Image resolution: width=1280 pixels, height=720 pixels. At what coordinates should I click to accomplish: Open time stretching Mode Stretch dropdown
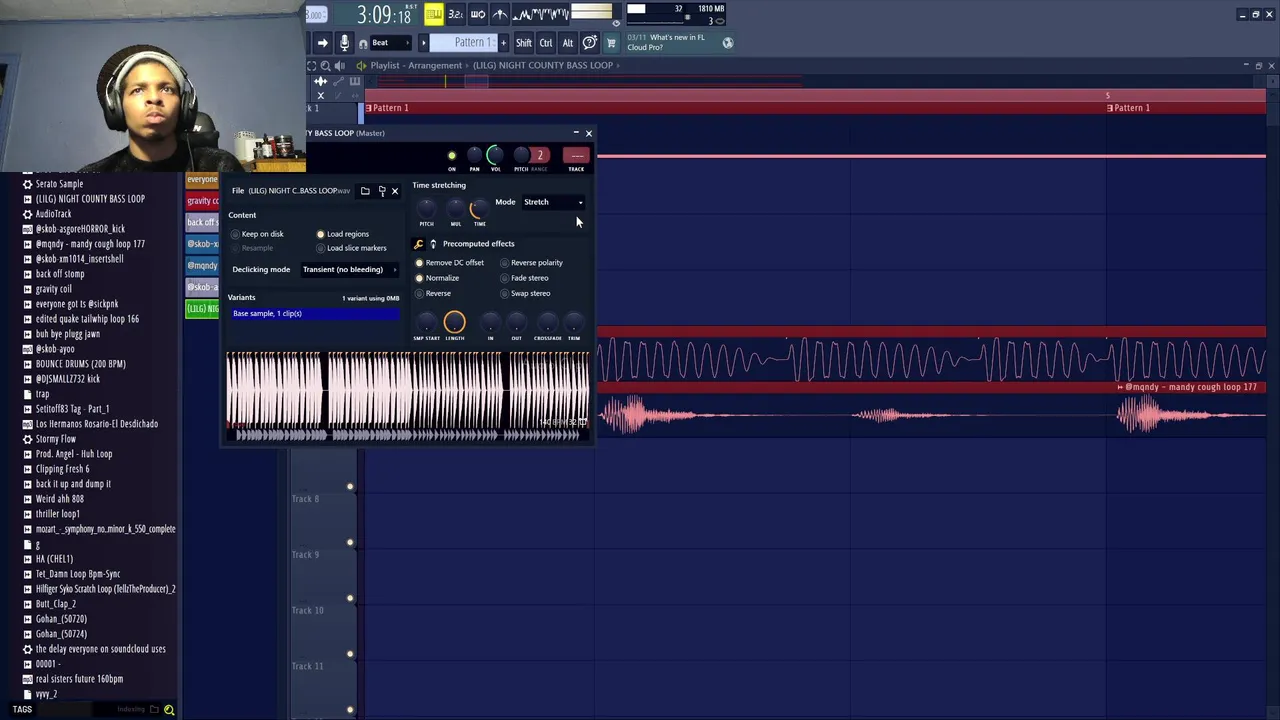point(553,202)
